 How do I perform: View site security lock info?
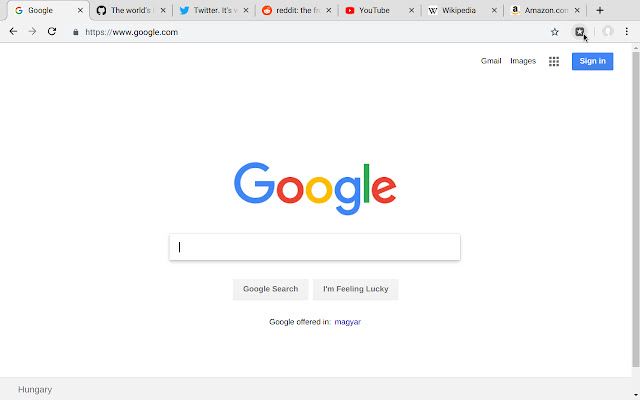(76, 32)
